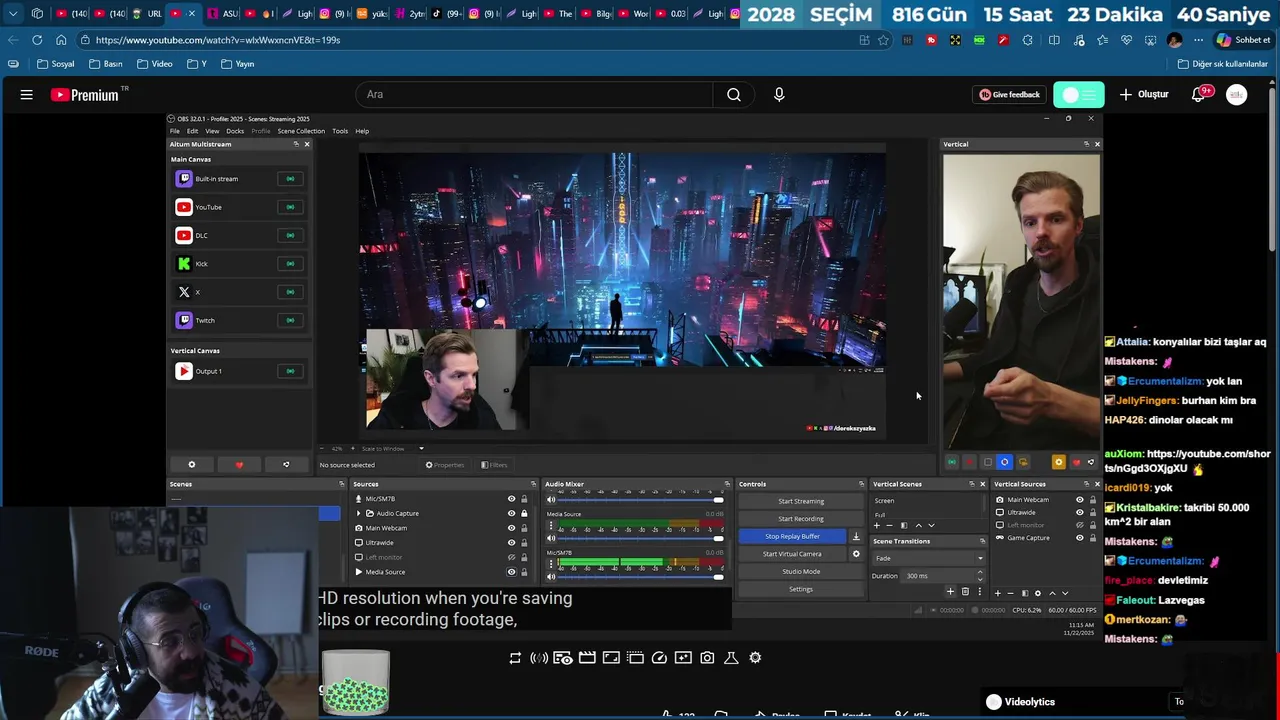This screenshot has height=720, width=1280.
Task: Click the blue highlighted icon in Vertical dock
Action: point(1005,462)
